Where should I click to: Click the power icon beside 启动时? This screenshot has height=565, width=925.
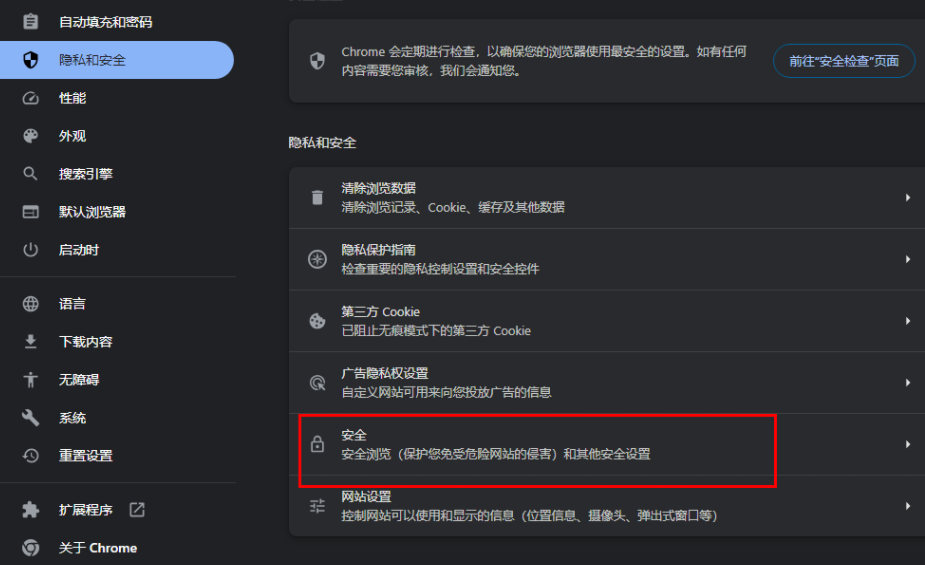[31, 250]
